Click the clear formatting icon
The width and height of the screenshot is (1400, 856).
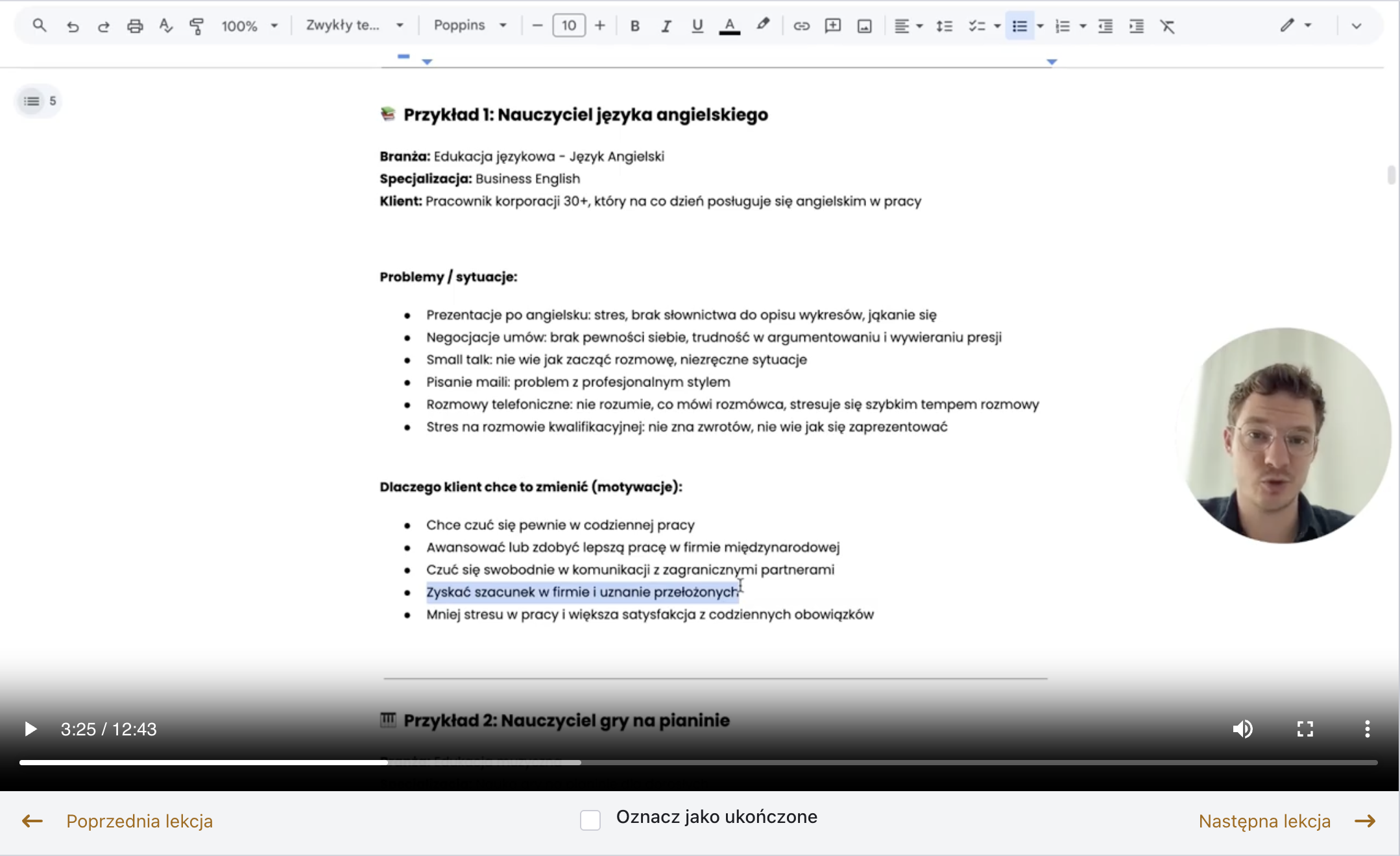pyautogui.click(x=1167, y=26)
